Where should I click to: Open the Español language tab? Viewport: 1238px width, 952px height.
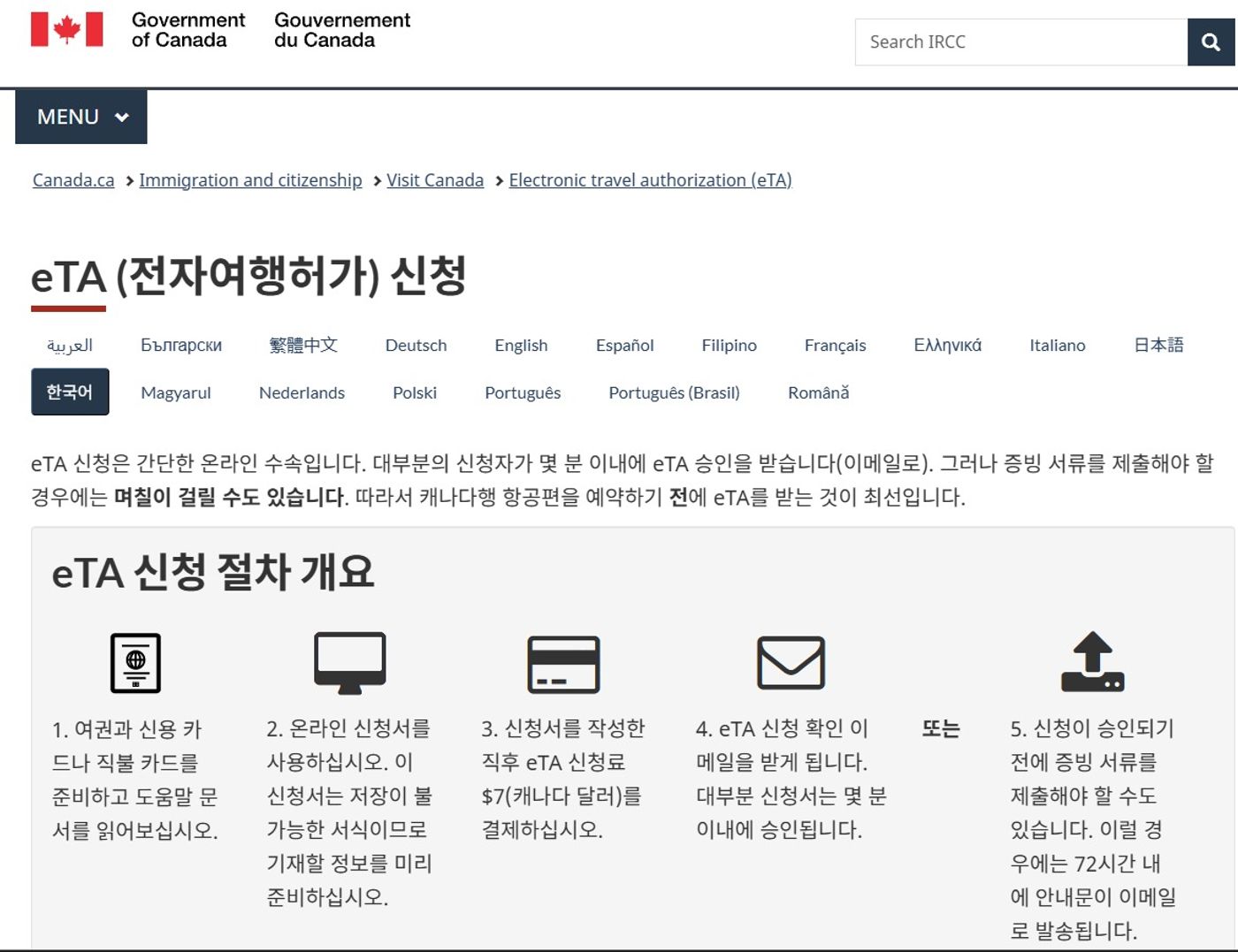coord(625,345)
